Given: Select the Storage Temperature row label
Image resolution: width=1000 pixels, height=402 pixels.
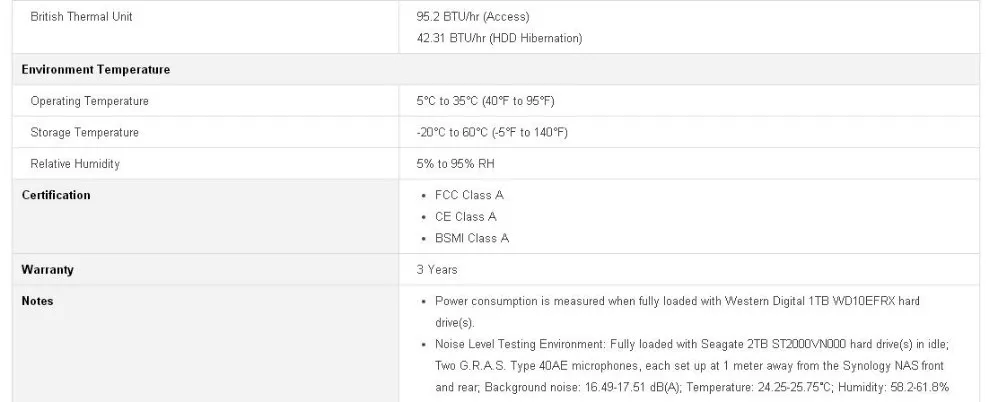Looking at the screenshot, I should 84,132.
